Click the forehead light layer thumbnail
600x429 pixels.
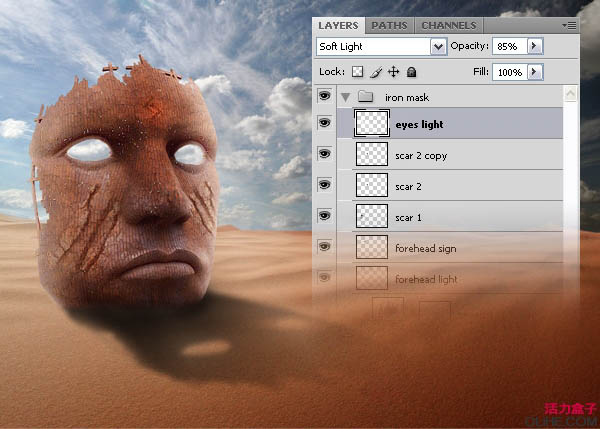[372, 278]
